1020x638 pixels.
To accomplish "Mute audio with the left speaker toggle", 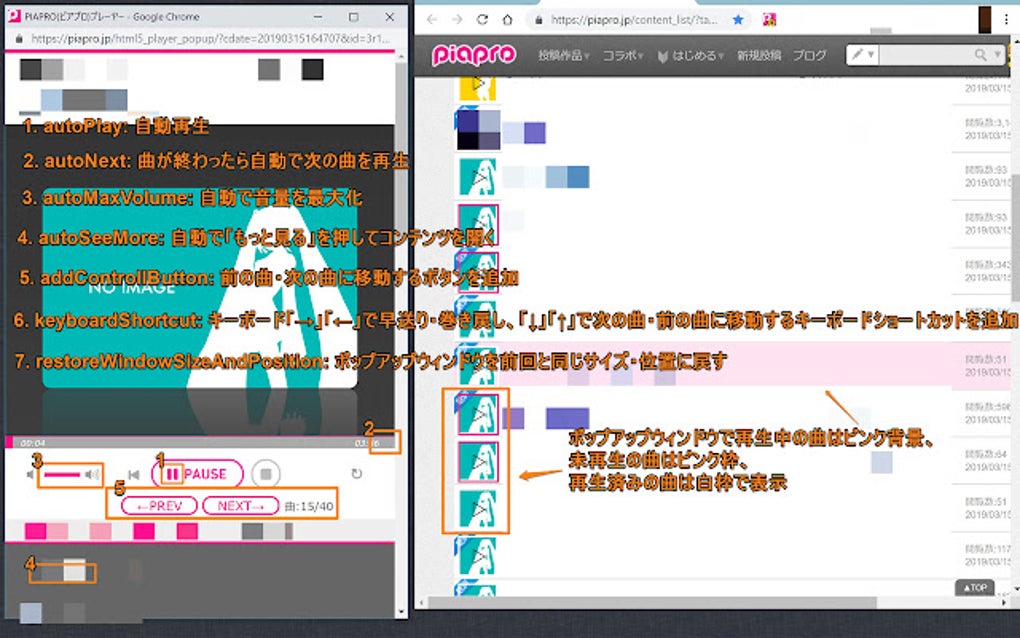I will [31, 472].
